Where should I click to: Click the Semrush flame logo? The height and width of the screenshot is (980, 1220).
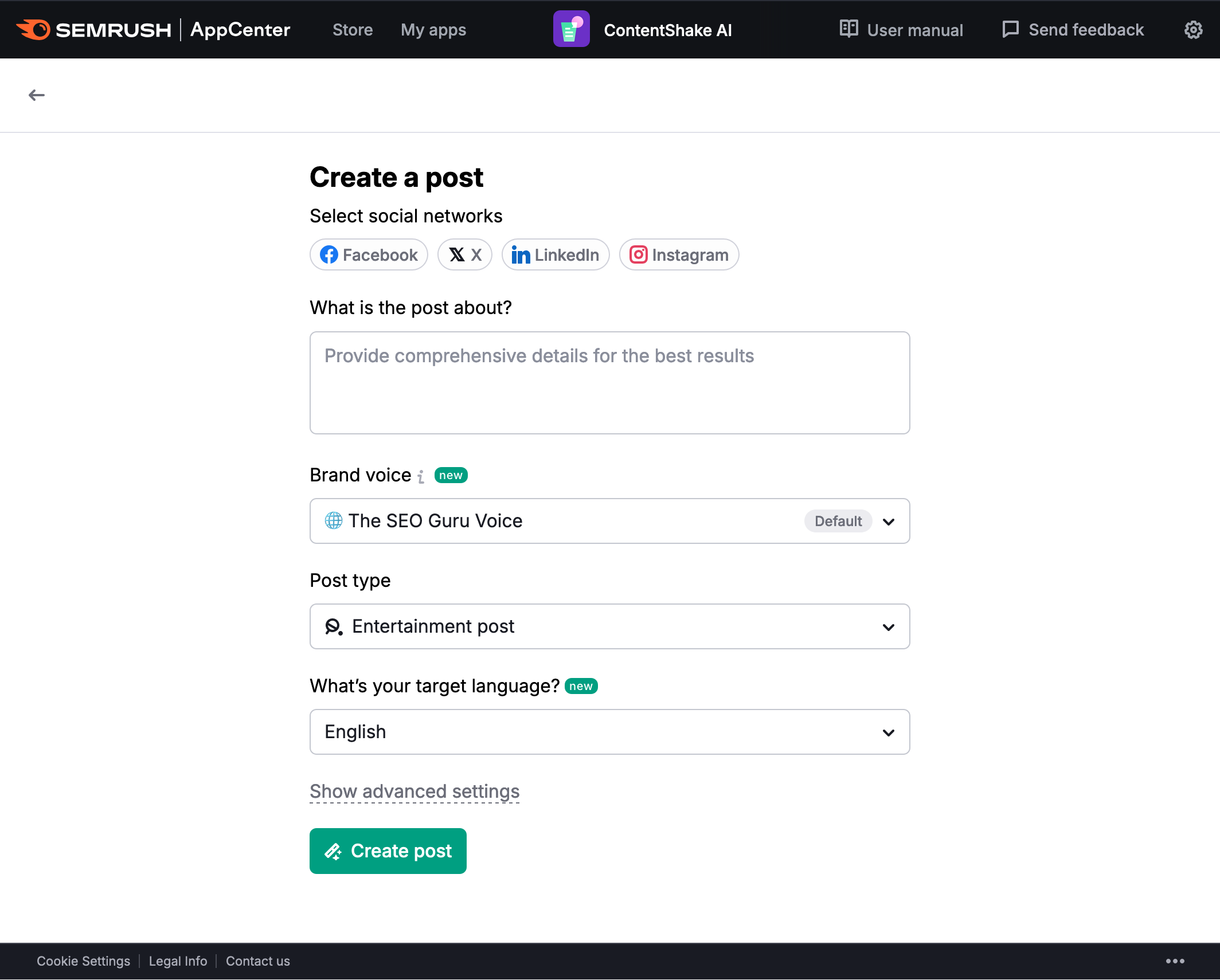pos(33,30)
